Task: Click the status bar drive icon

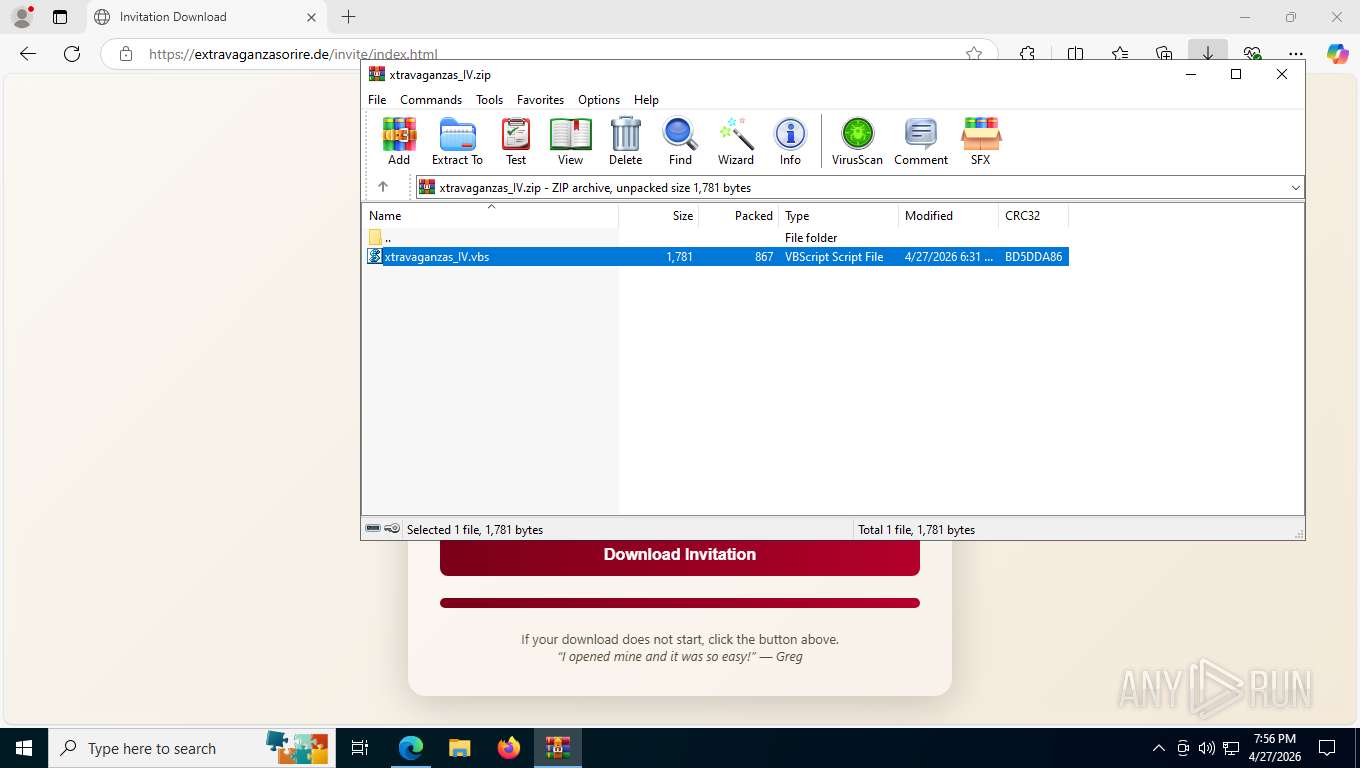Action: tap(373, 529)
